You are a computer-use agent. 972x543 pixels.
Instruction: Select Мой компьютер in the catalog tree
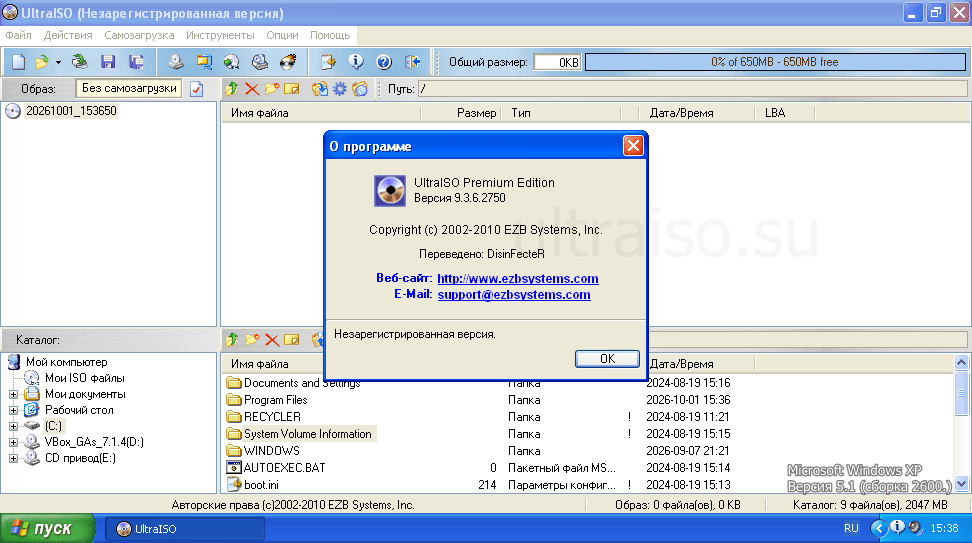coord(66,362)
